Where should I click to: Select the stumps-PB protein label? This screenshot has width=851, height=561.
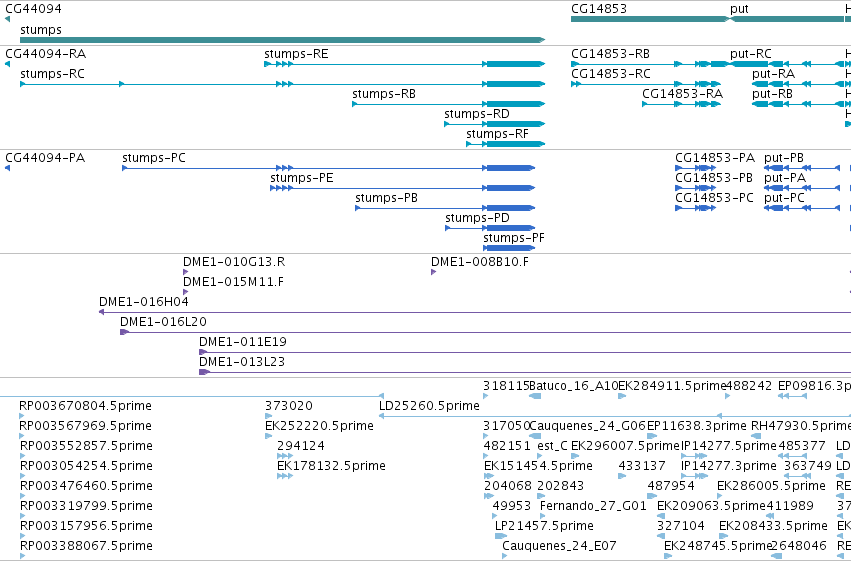(386, 199)
